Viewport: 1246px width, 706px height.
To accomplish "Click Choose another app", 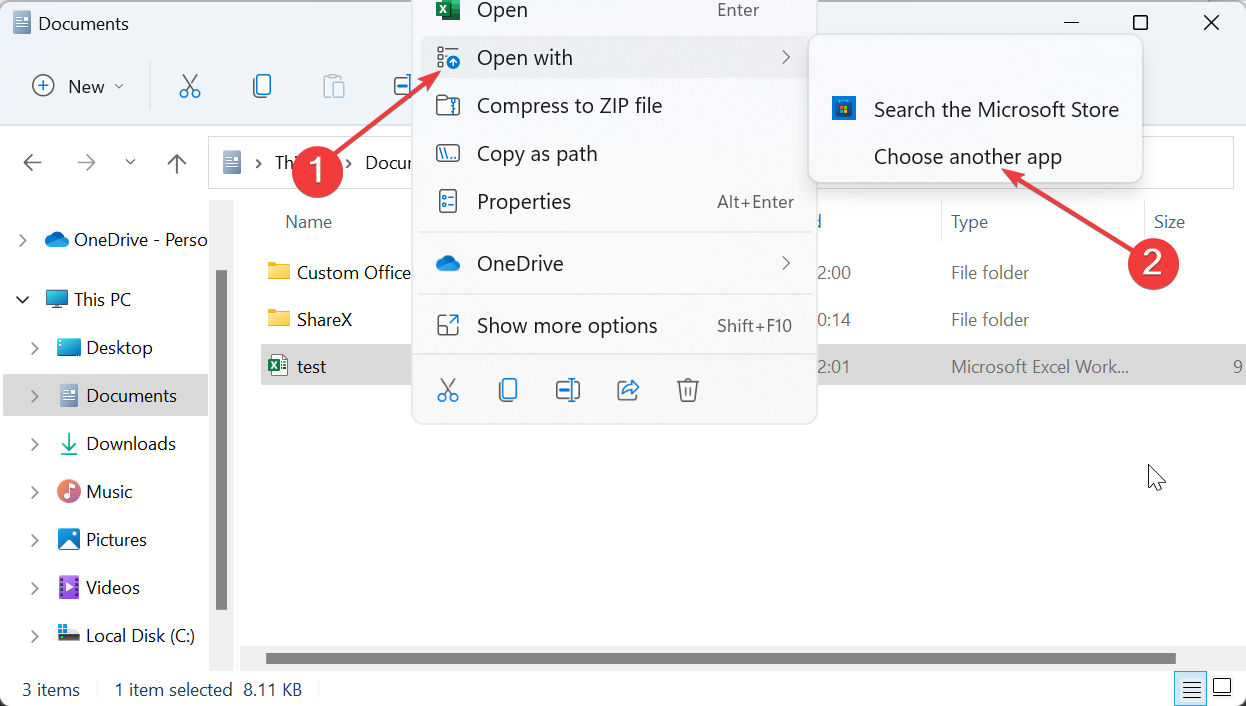I will (967, 157).
